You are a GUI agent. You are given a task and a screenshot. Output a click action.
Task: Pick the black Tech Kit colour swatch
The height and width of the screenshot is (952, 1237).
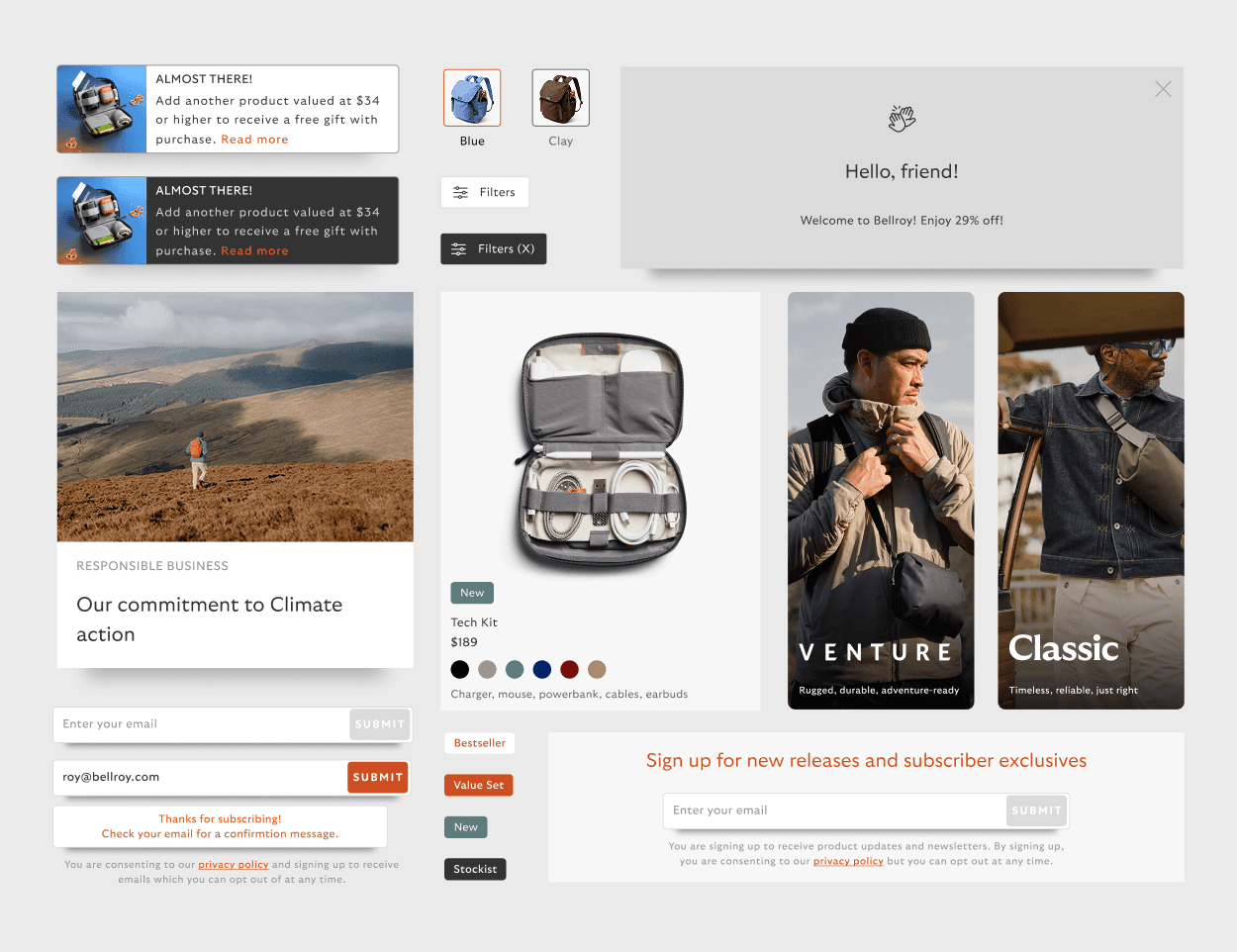click(x=460, y=670)
